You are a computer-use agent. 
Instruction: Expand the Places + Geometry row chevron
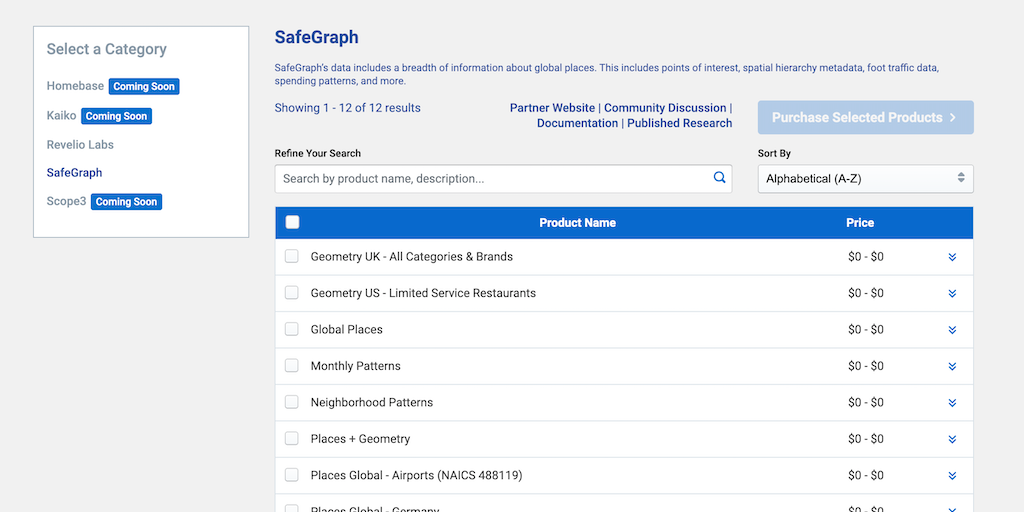pos(952,439)
